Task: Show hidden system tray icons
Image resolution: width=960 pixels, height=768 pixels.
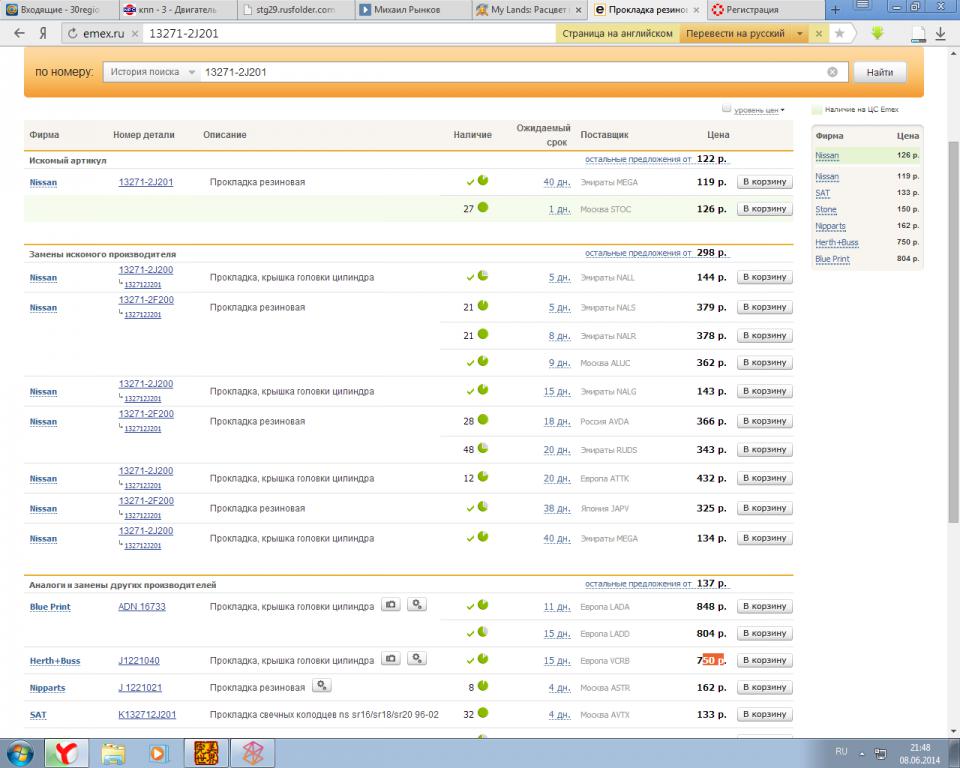Action: point(861,753)
